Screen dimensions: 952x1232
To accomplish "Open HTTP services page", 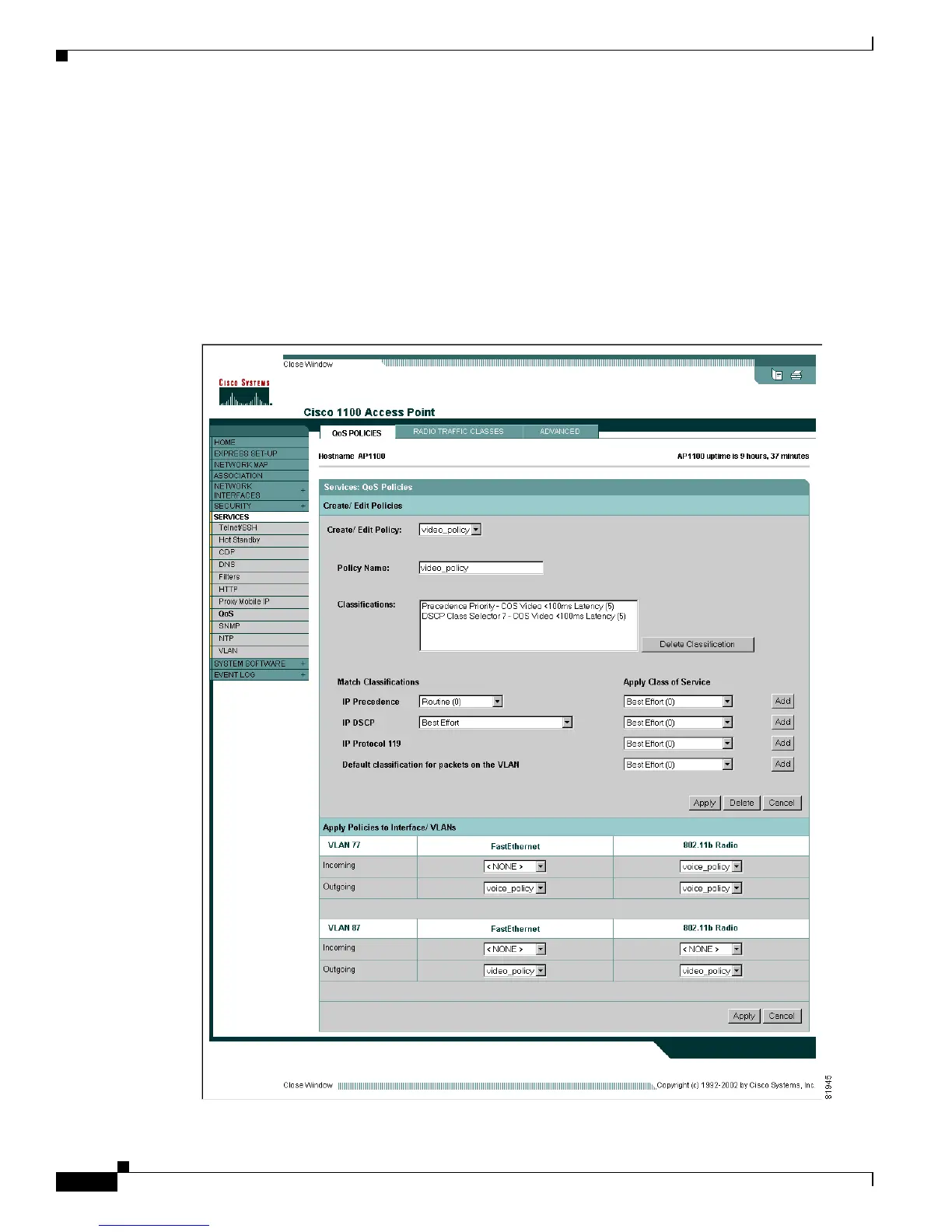I will [x=260, y=590].
